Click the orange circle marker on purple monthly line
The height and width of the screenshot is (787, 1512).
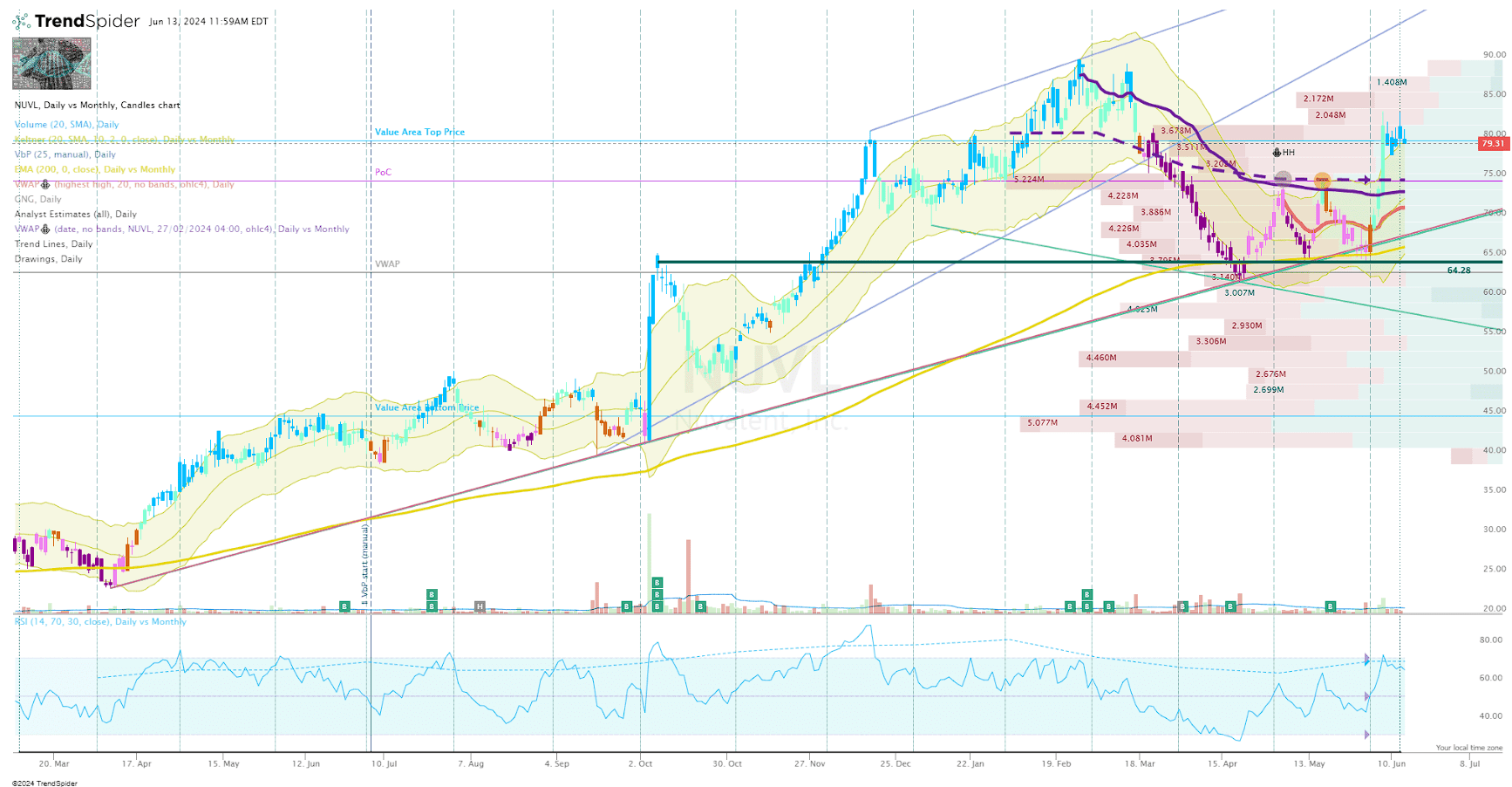1323,181
